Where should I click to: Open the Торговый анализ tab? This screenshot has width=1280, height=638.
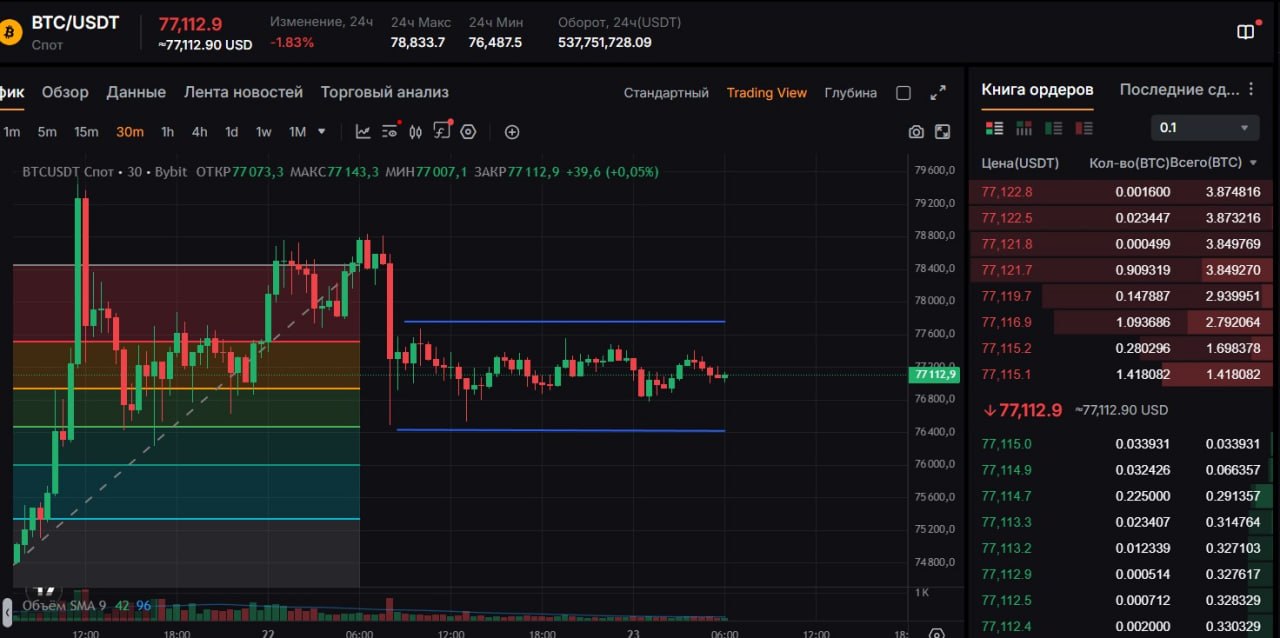point(384,92)
